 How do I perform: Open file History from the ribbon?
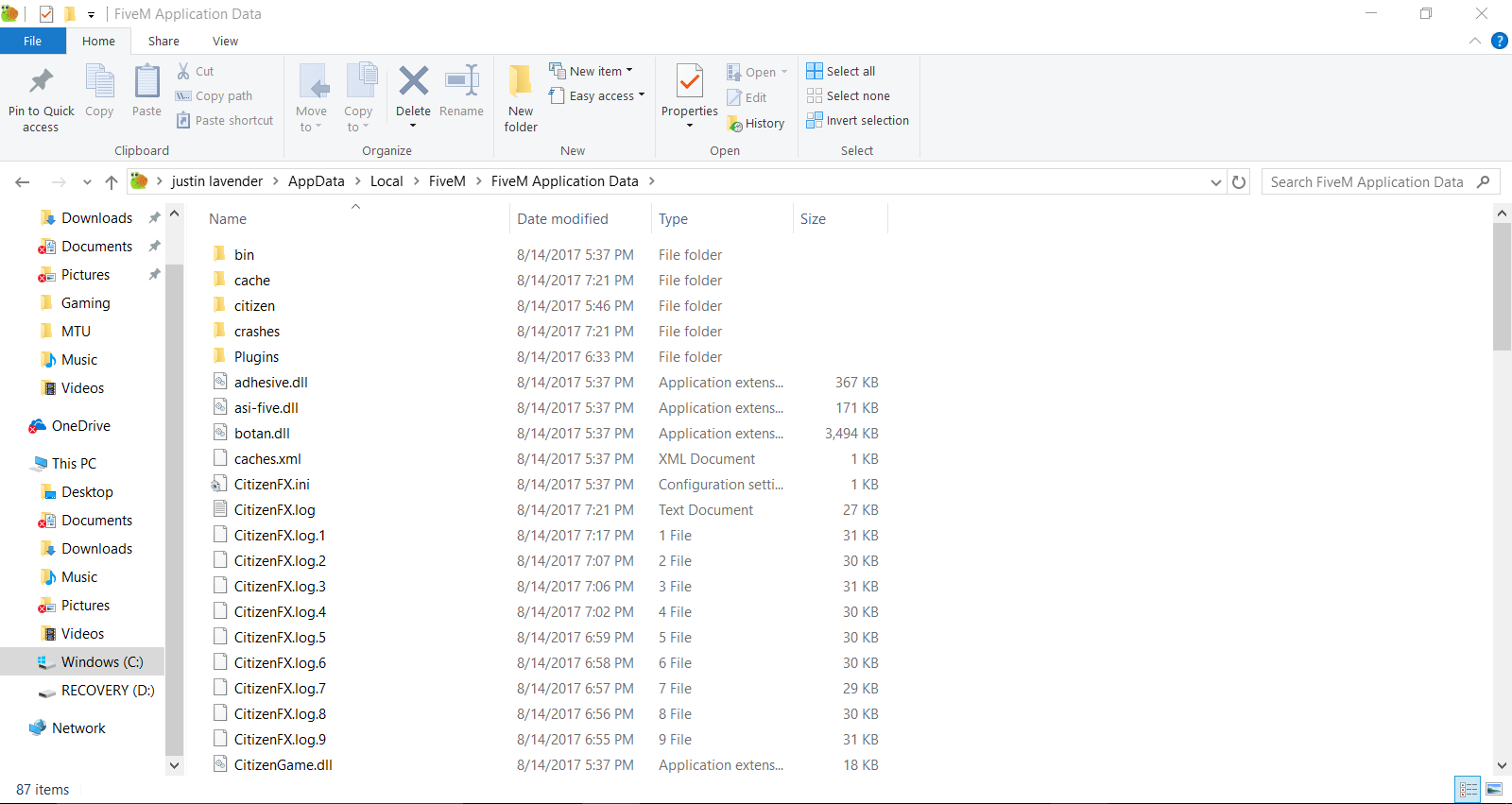coord(756,123)
